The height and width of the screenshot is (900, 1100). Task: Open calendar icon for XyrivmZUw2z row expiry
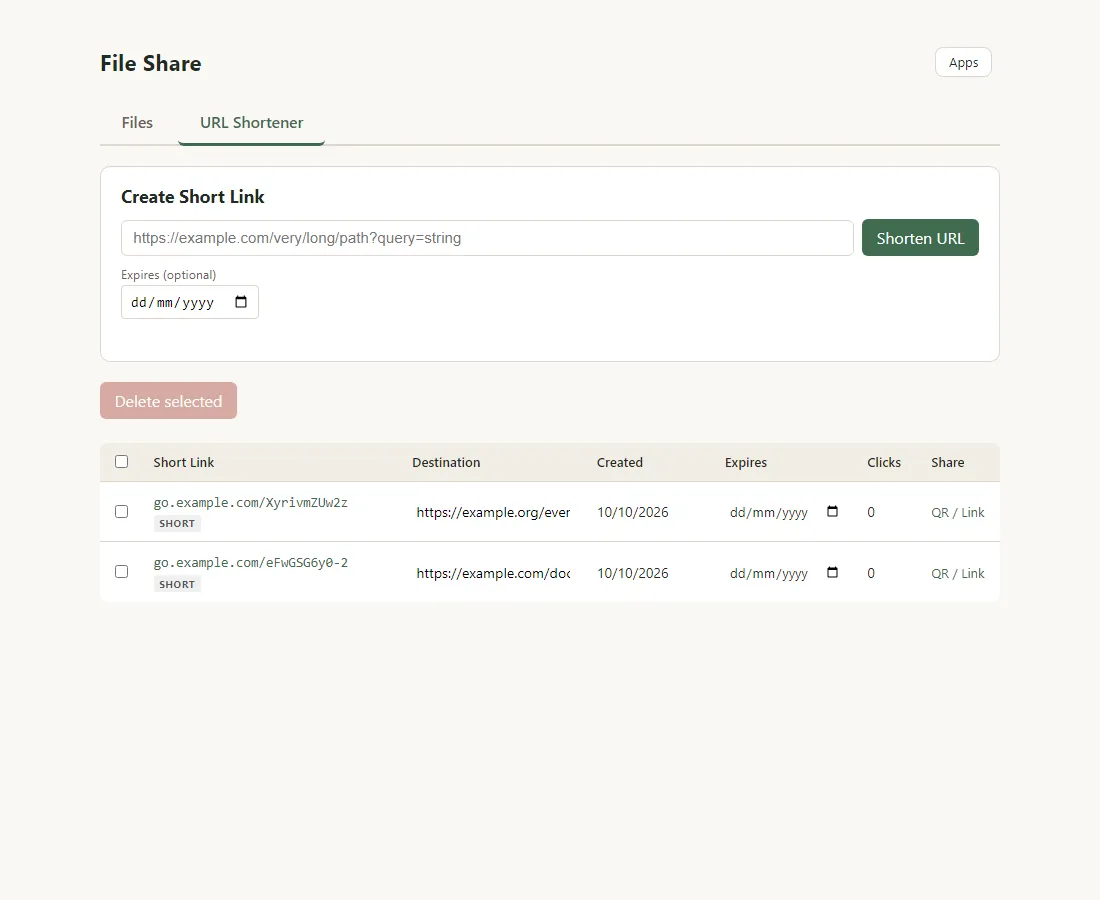[832, 511]
